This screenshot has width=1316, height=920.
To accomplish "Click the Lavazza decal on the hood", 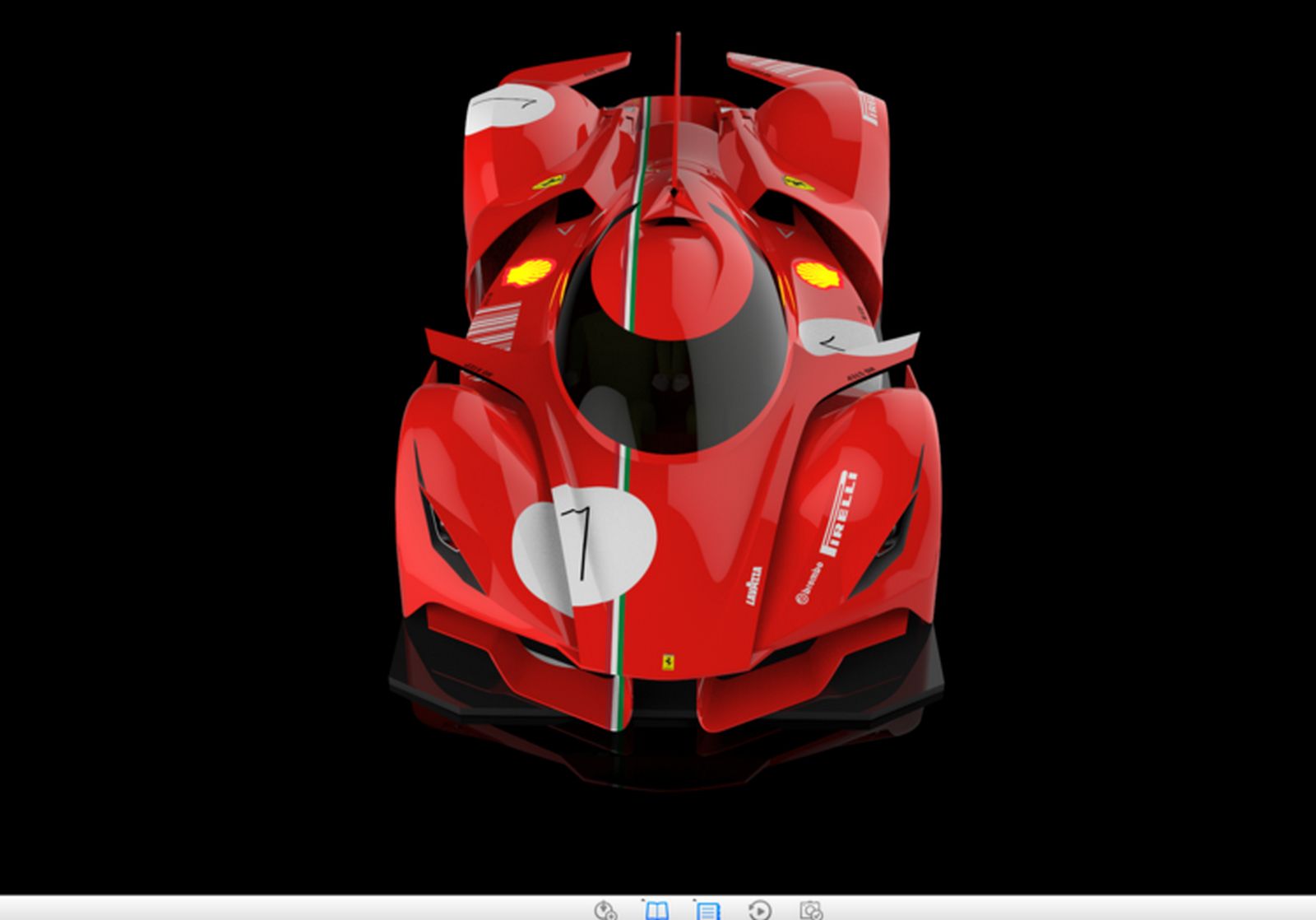I will click(x=753, y=585).
